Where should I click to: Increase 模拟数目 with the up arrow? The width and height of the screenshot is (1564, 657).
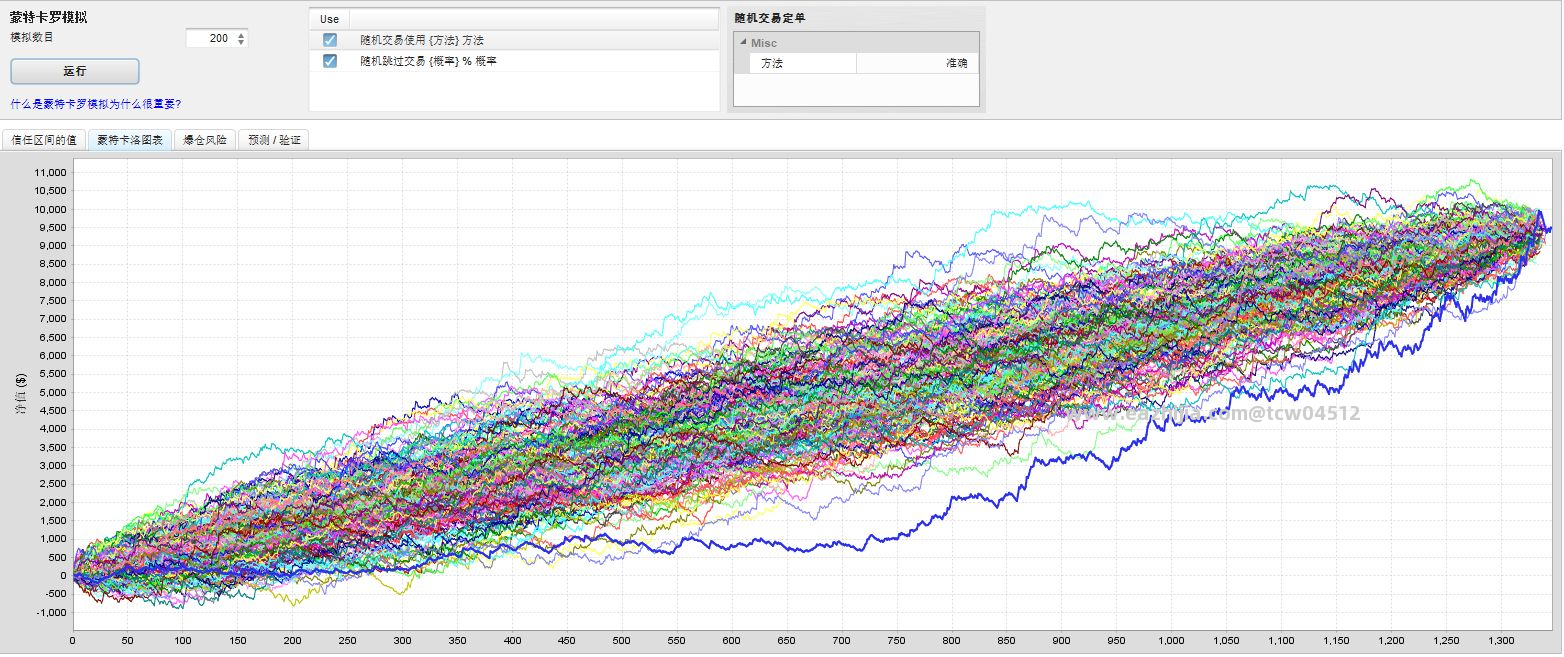coord(241,35)
